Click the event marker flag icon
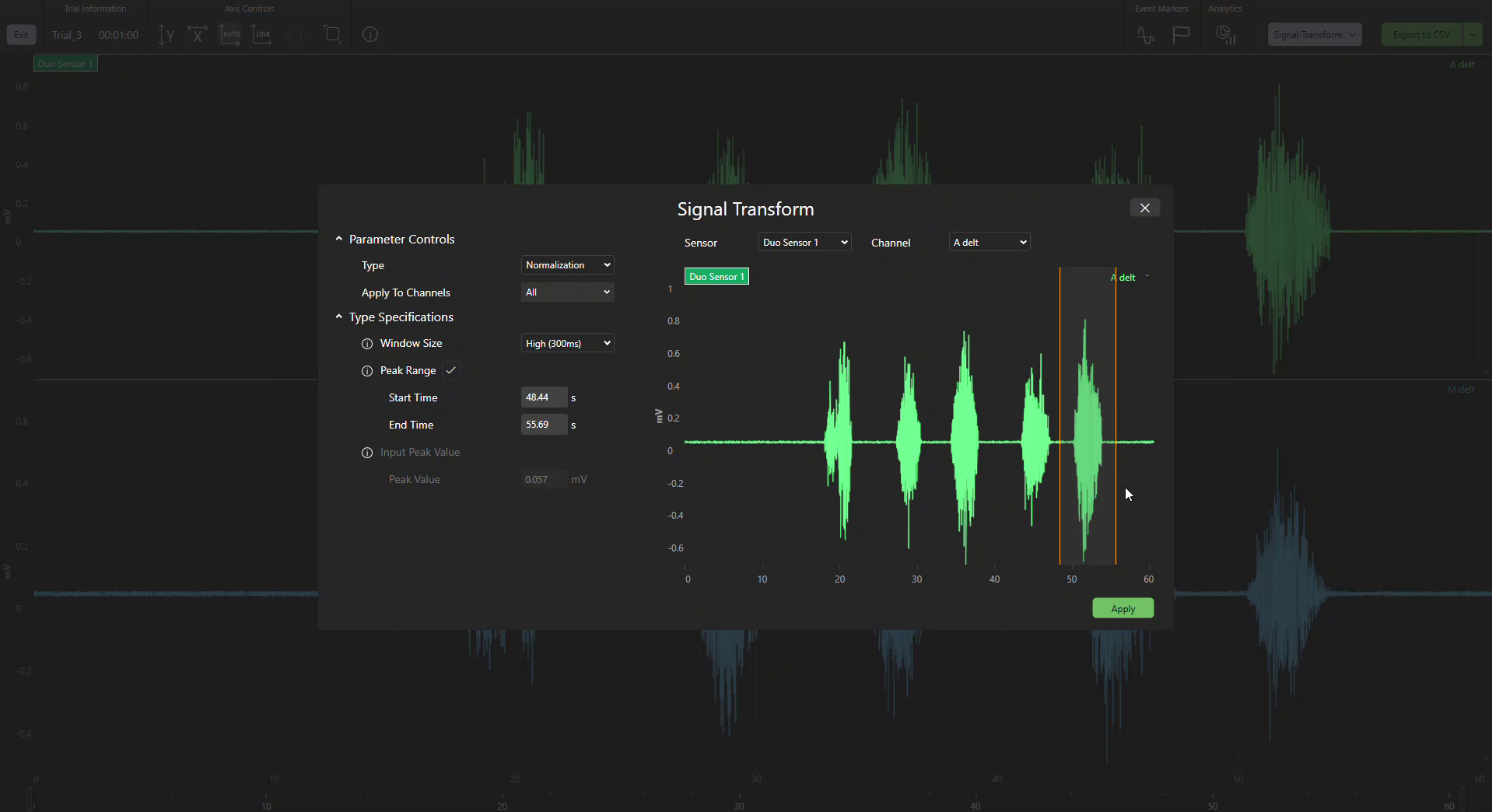 (1181, 35)
